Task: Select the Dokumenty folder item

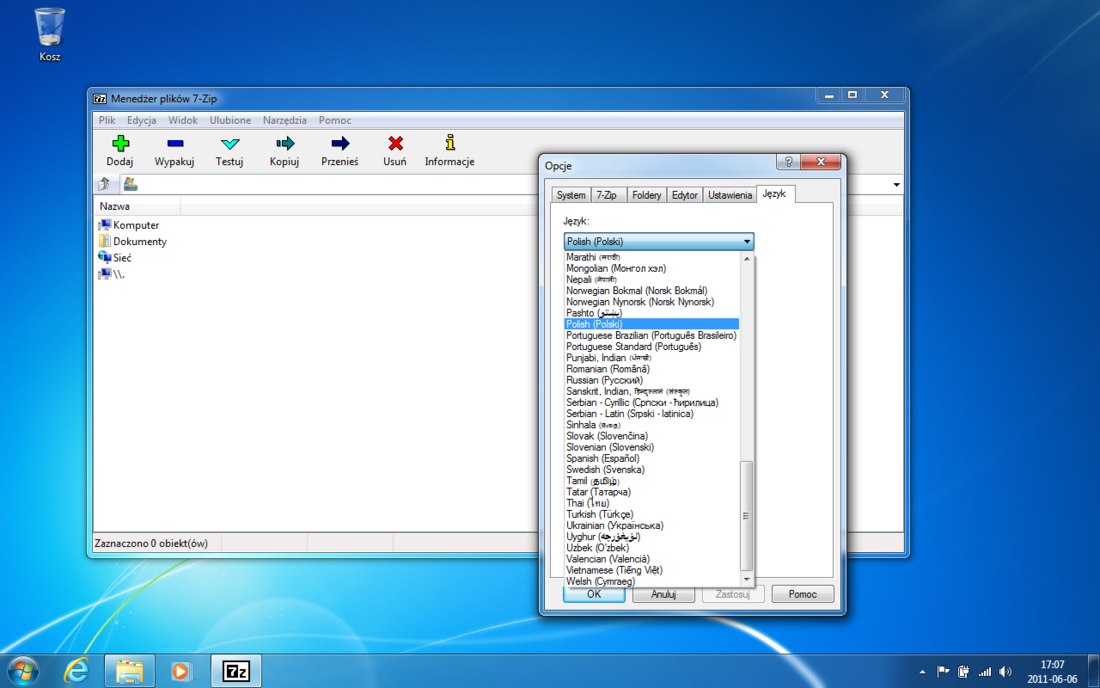Action: coord(133,241)
